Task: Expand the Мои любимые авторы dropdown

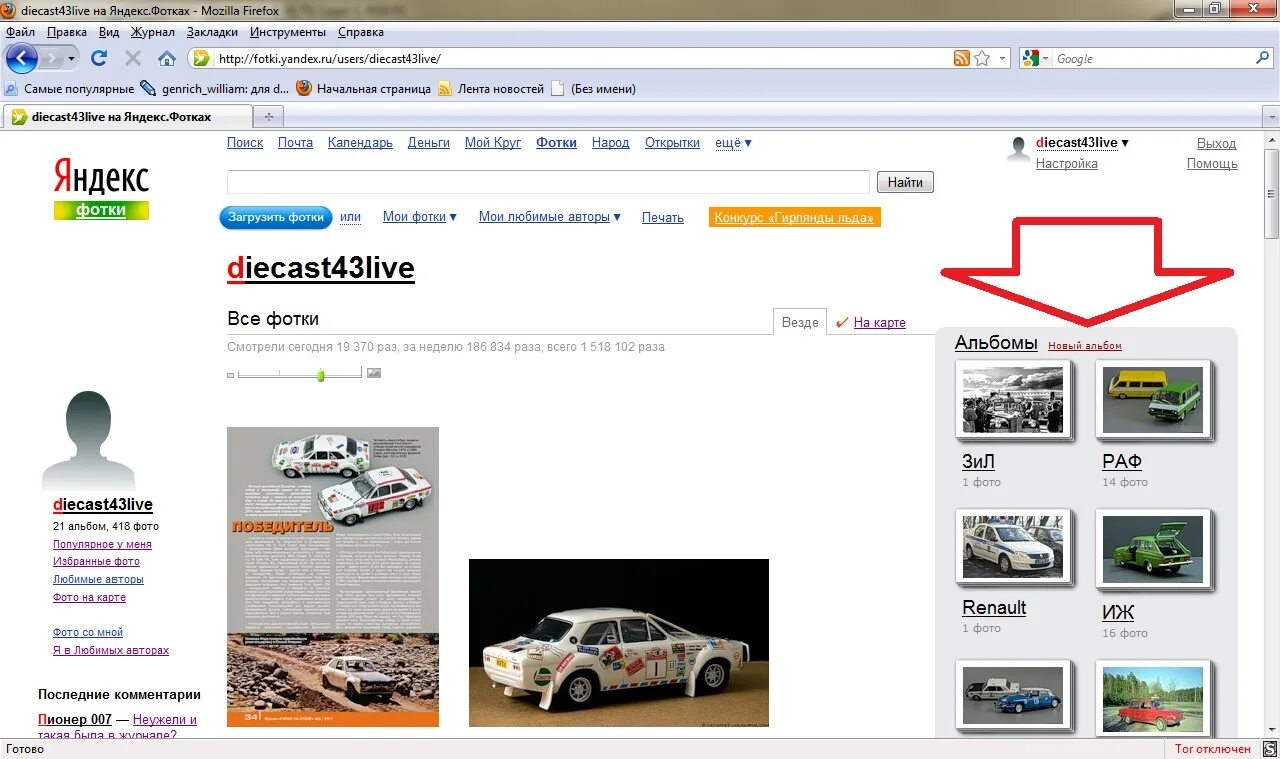Action: coord(550,217)
